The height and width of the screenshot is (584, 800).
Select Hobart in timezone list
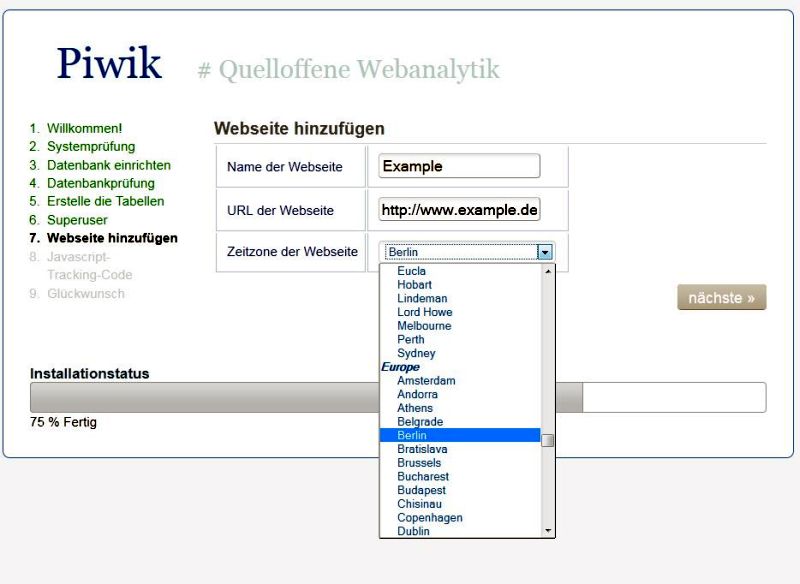[x=460, y=285]
